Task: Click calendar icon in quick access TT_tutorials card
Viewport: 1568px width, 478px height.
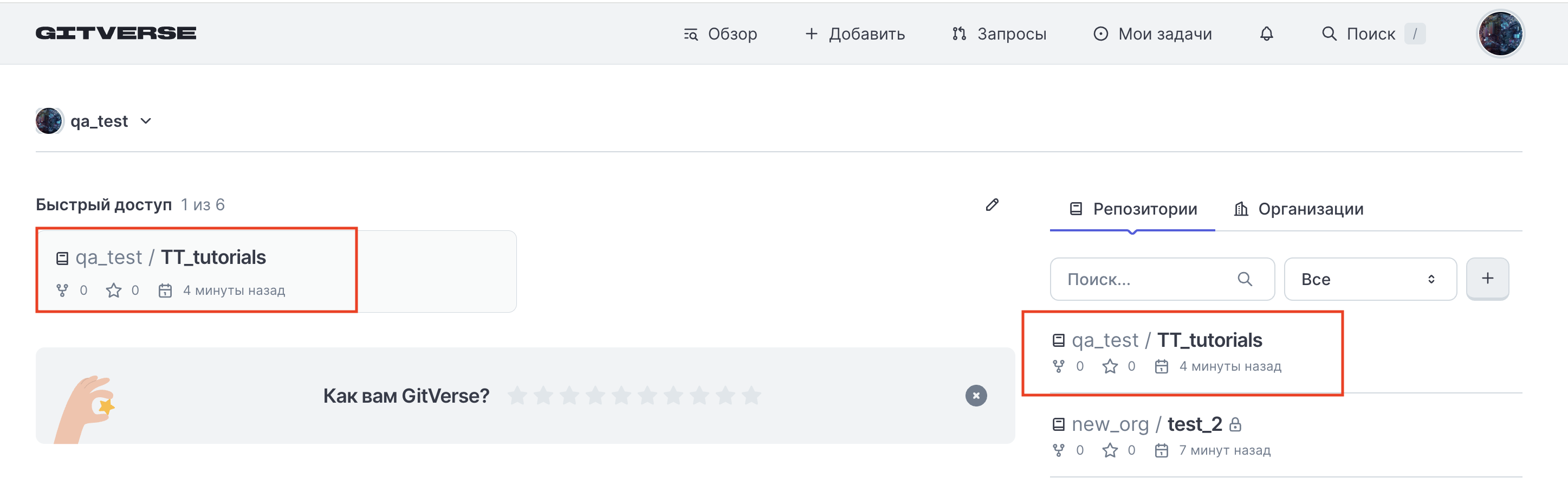Action: tap(165, 290)
